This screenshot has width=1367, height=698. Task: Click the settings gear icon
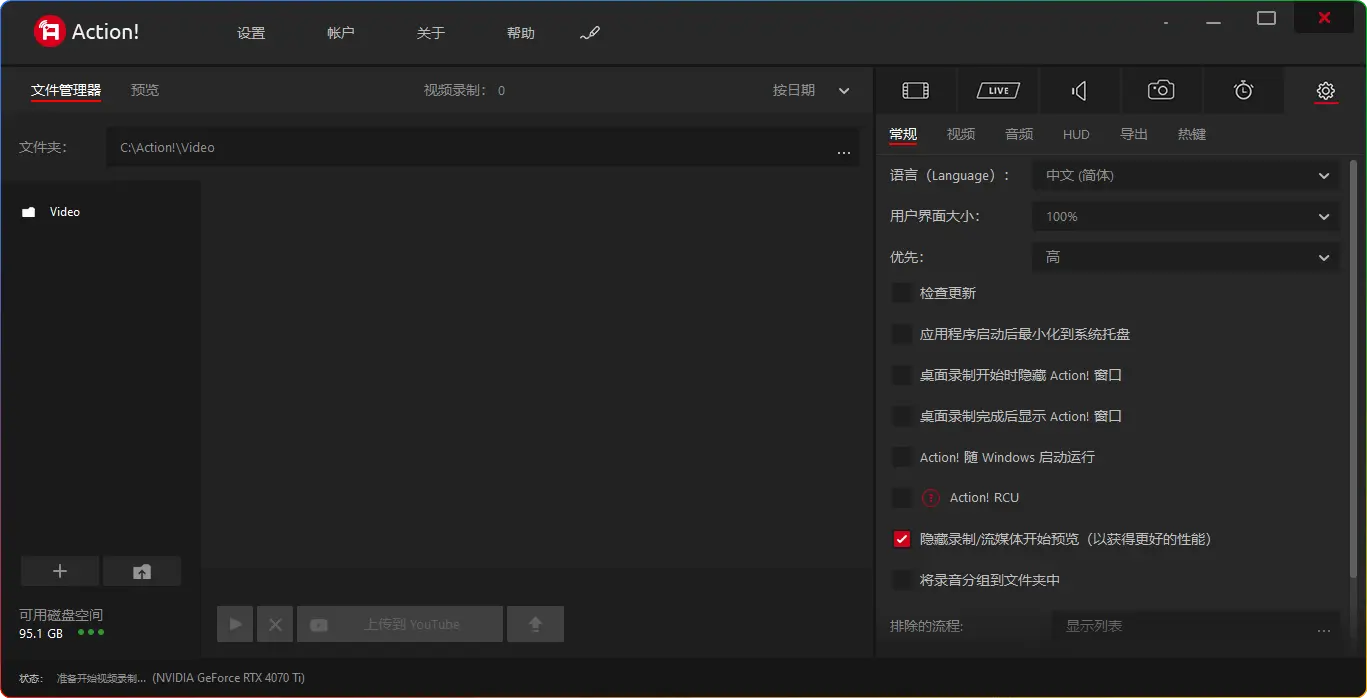click(1325, 91)
